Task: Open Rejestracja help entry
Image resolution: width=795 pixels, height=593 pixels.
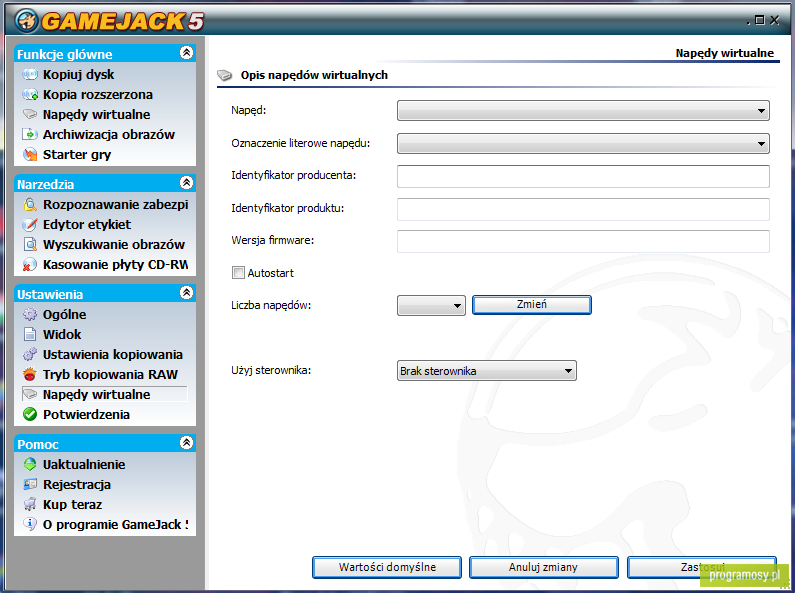Action: [x=77, y=485]
